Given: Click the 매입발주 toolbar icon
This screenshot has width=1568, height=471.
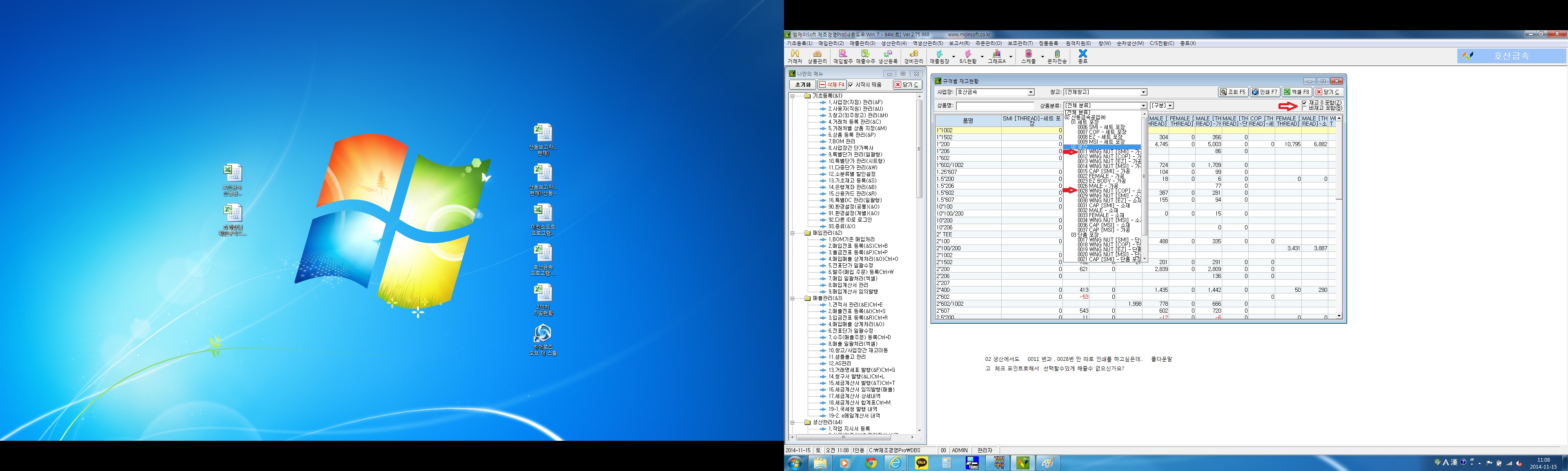Looking at the screenshot, I should point(842,57).
